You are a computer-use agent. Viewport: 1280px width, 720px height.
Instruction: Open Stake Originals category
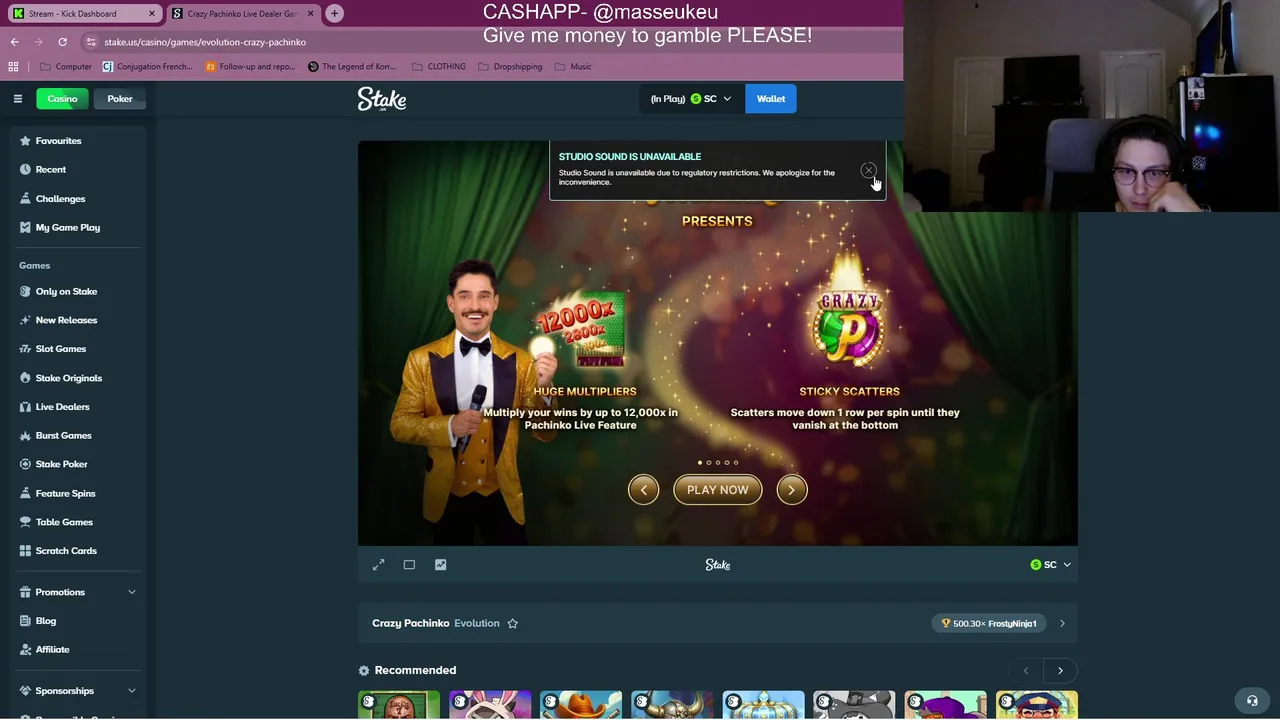coord(68,378)
